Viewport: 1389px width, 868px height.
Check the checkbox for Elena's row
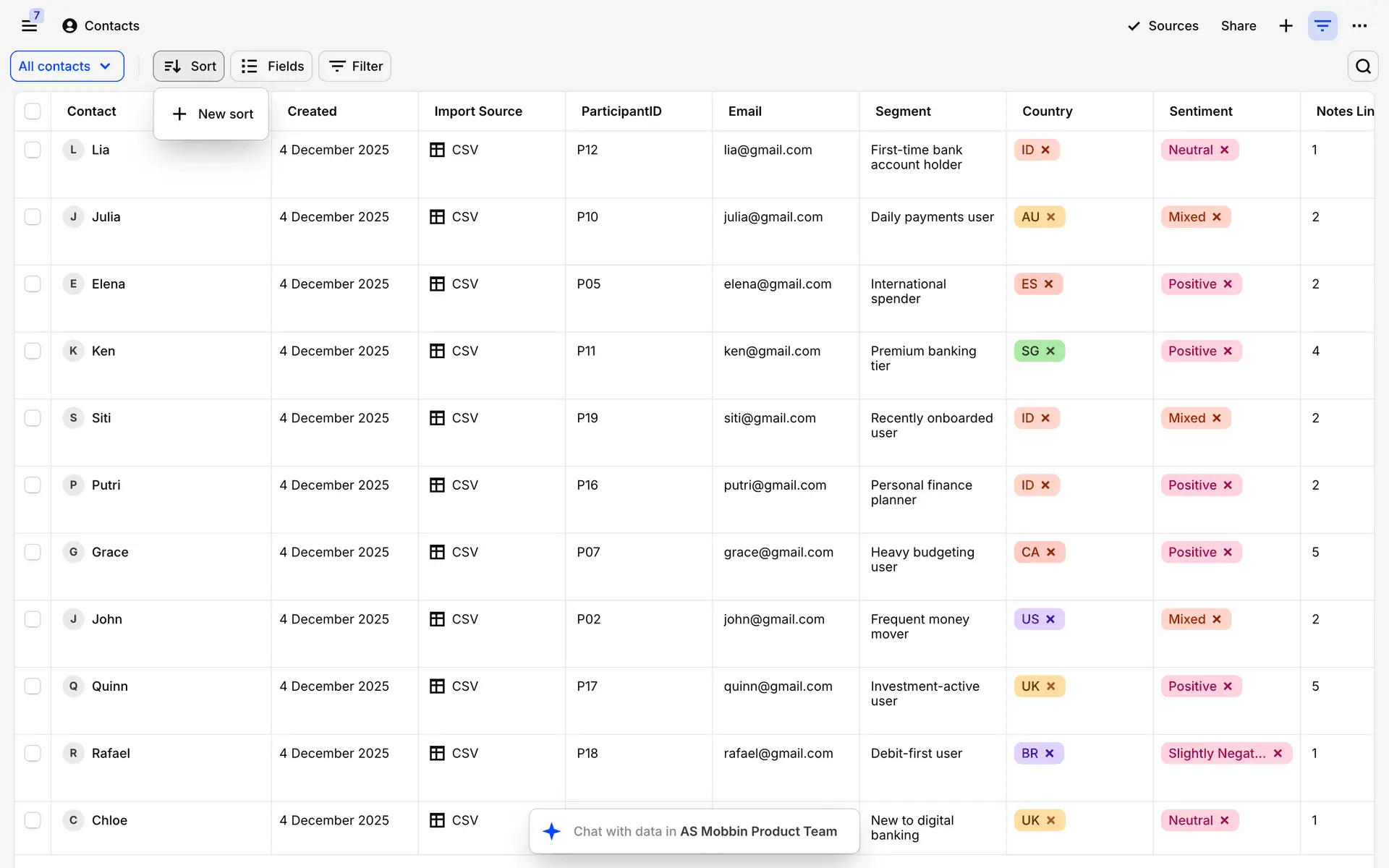33,284
